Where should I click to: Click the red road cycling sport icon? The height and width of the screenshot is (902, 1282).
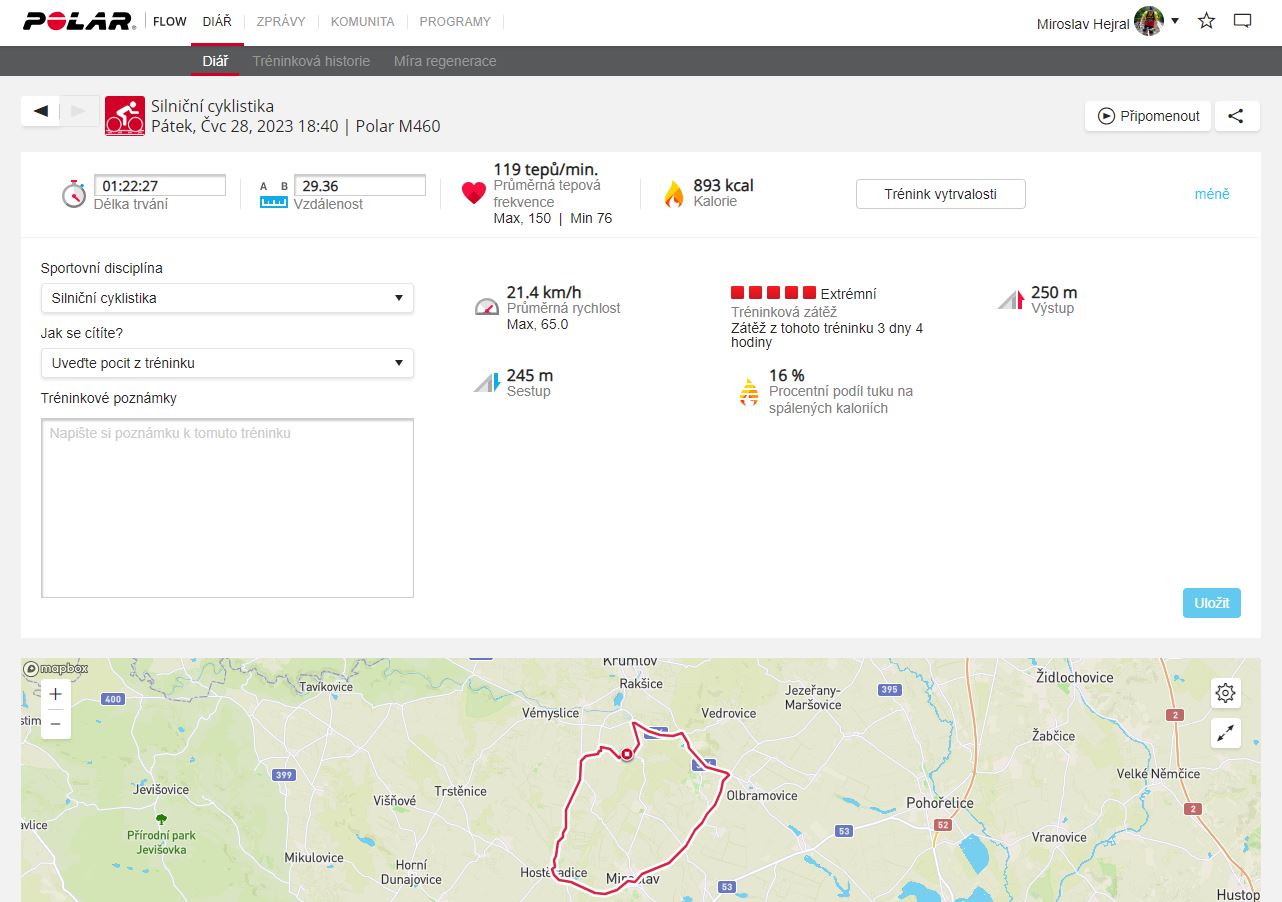tap(125, 116)
